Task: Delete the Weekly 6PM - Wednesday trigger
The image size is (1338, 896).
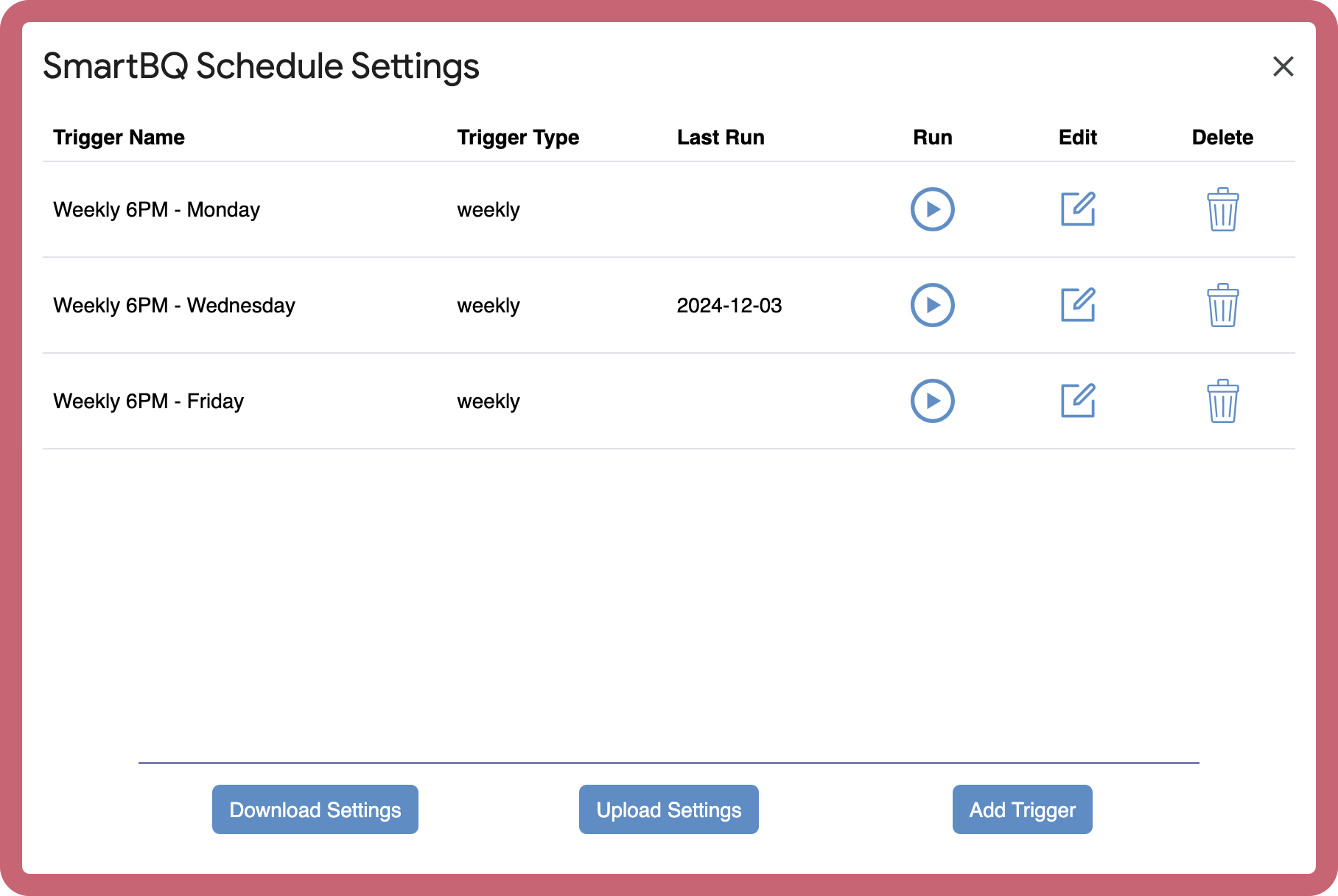Action: (x=1222, y=305)
